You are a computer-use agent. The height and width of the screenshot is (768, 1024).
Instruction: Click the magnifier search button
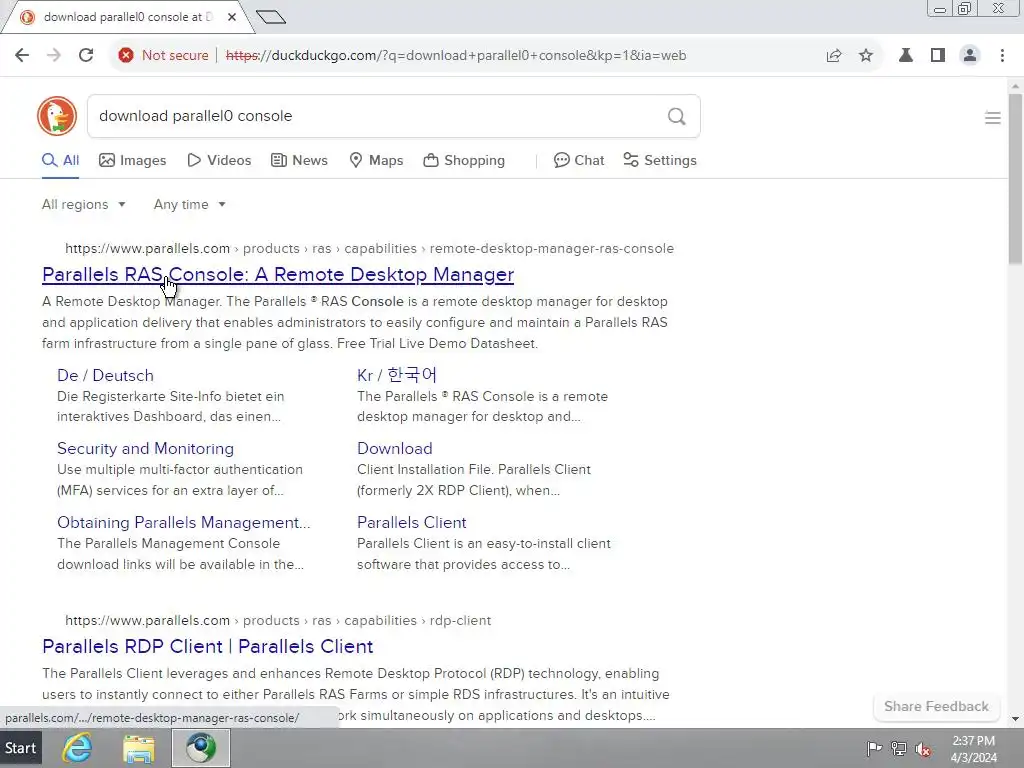(x=677, y=116)
